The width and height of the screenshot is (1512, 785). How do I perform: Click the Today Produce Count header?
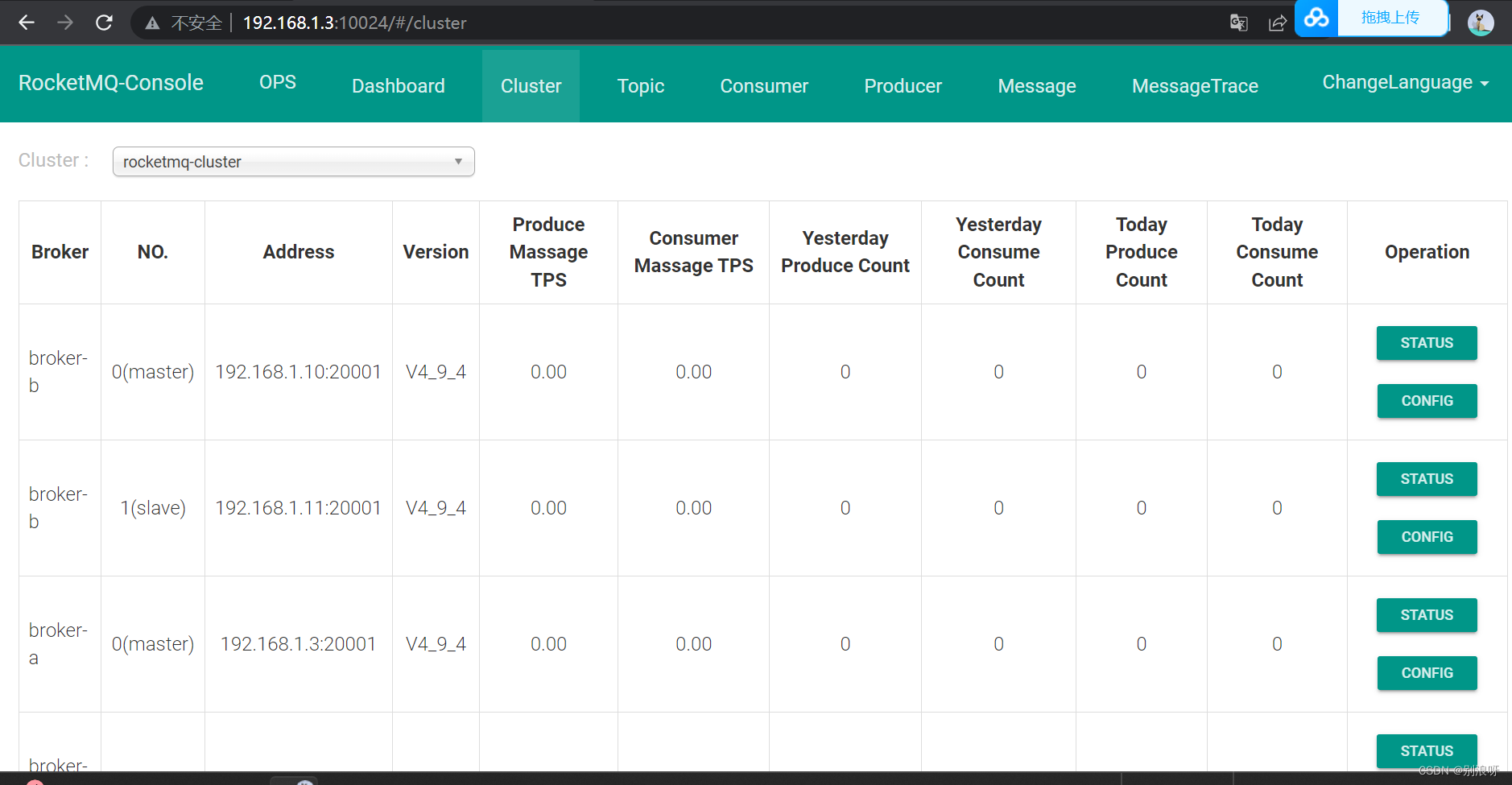1141,252
